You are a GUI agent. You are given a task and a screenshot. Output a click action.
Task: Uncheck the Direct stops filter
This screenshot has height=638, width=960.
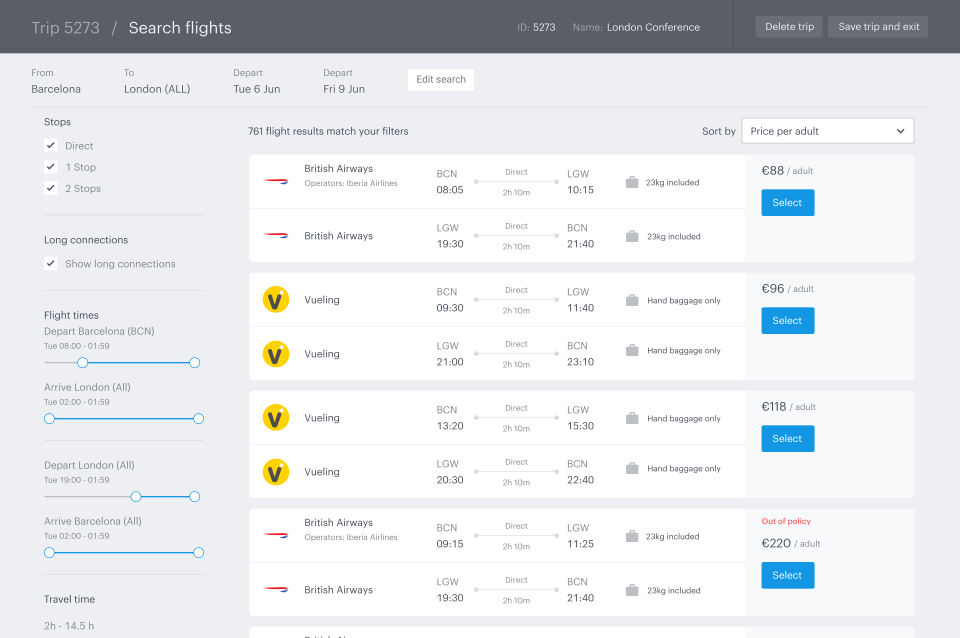[x=51, y=145]
